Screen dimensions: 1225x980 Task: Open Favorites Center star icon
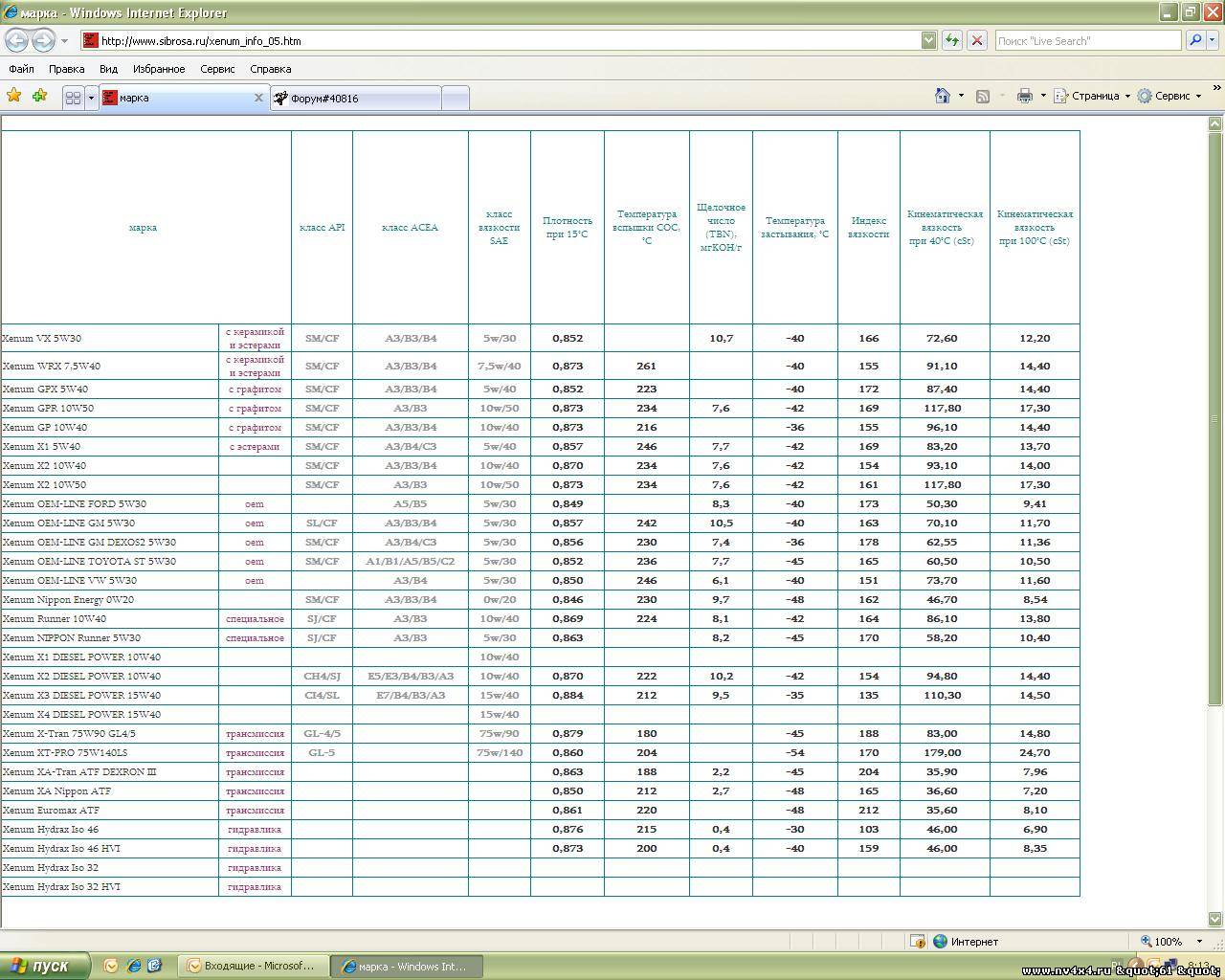(14, 96)
